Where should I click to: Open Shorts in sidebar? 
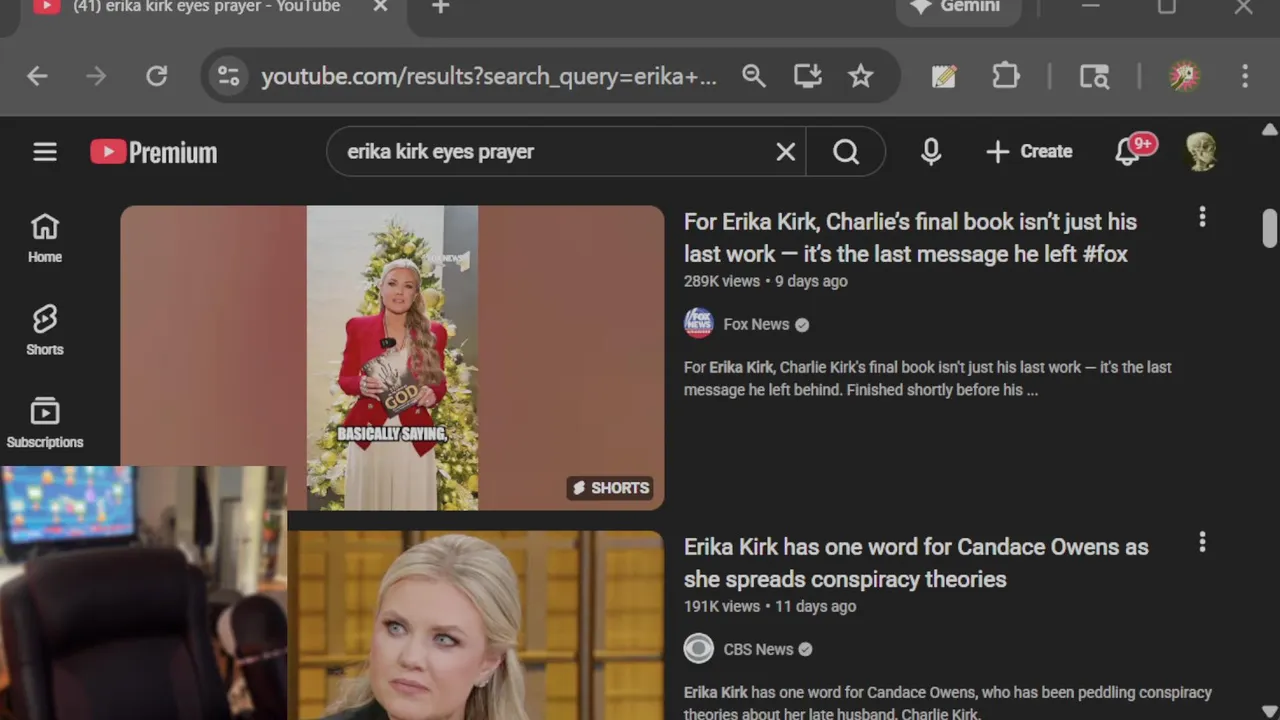45,331
